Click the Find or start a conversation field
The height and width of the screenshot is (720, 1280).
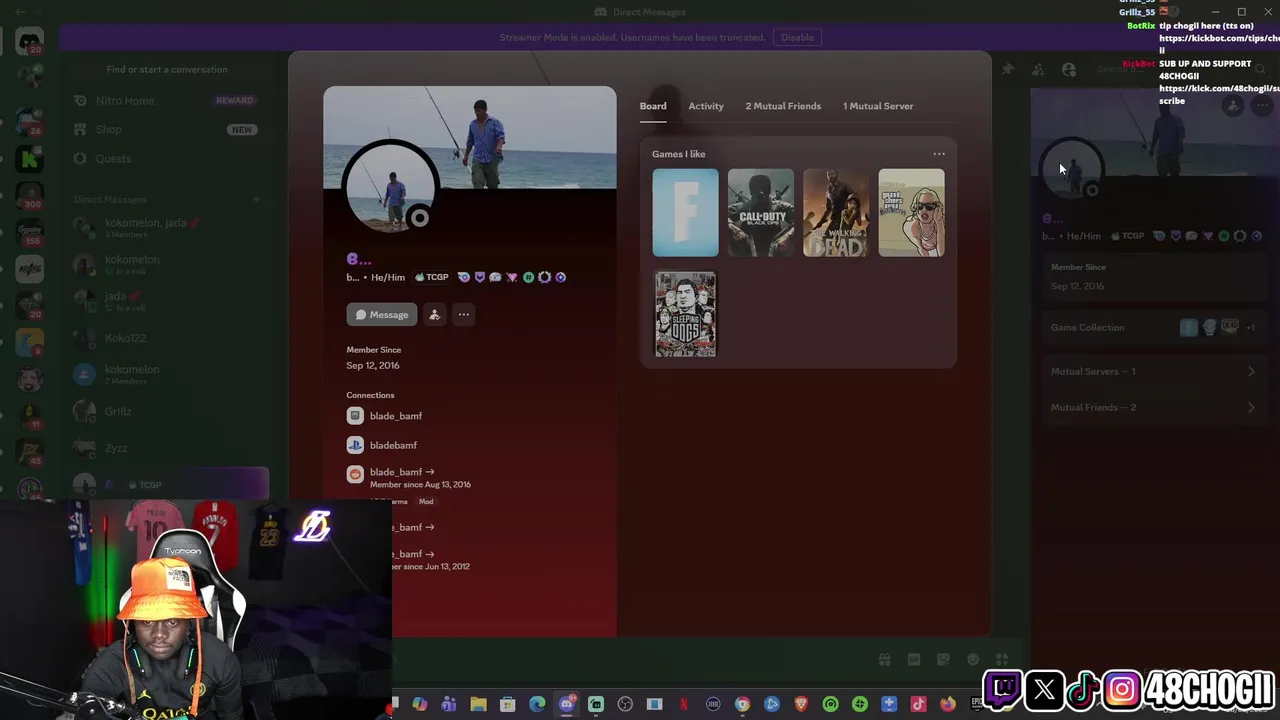pyautogui.click(x=167, y=69)
